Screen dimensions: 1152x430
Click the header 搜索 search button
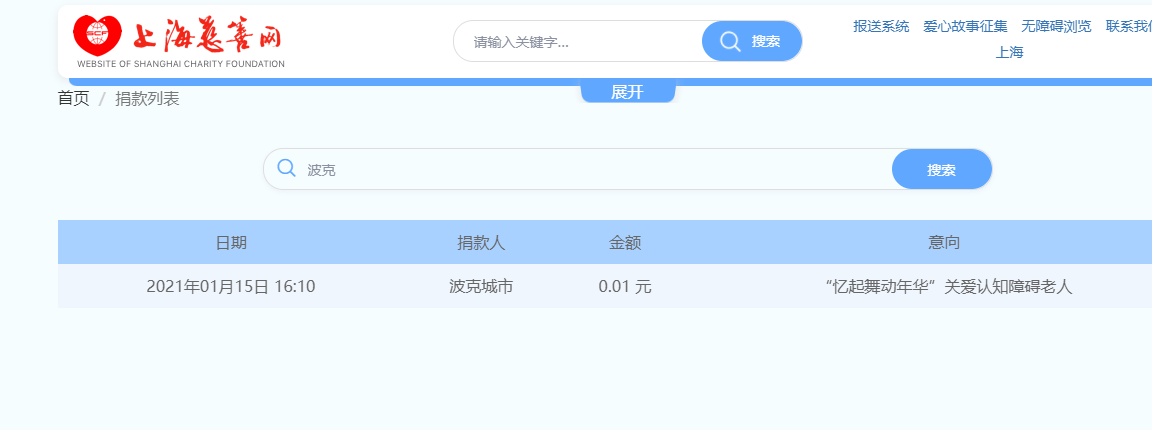(752, 41)
